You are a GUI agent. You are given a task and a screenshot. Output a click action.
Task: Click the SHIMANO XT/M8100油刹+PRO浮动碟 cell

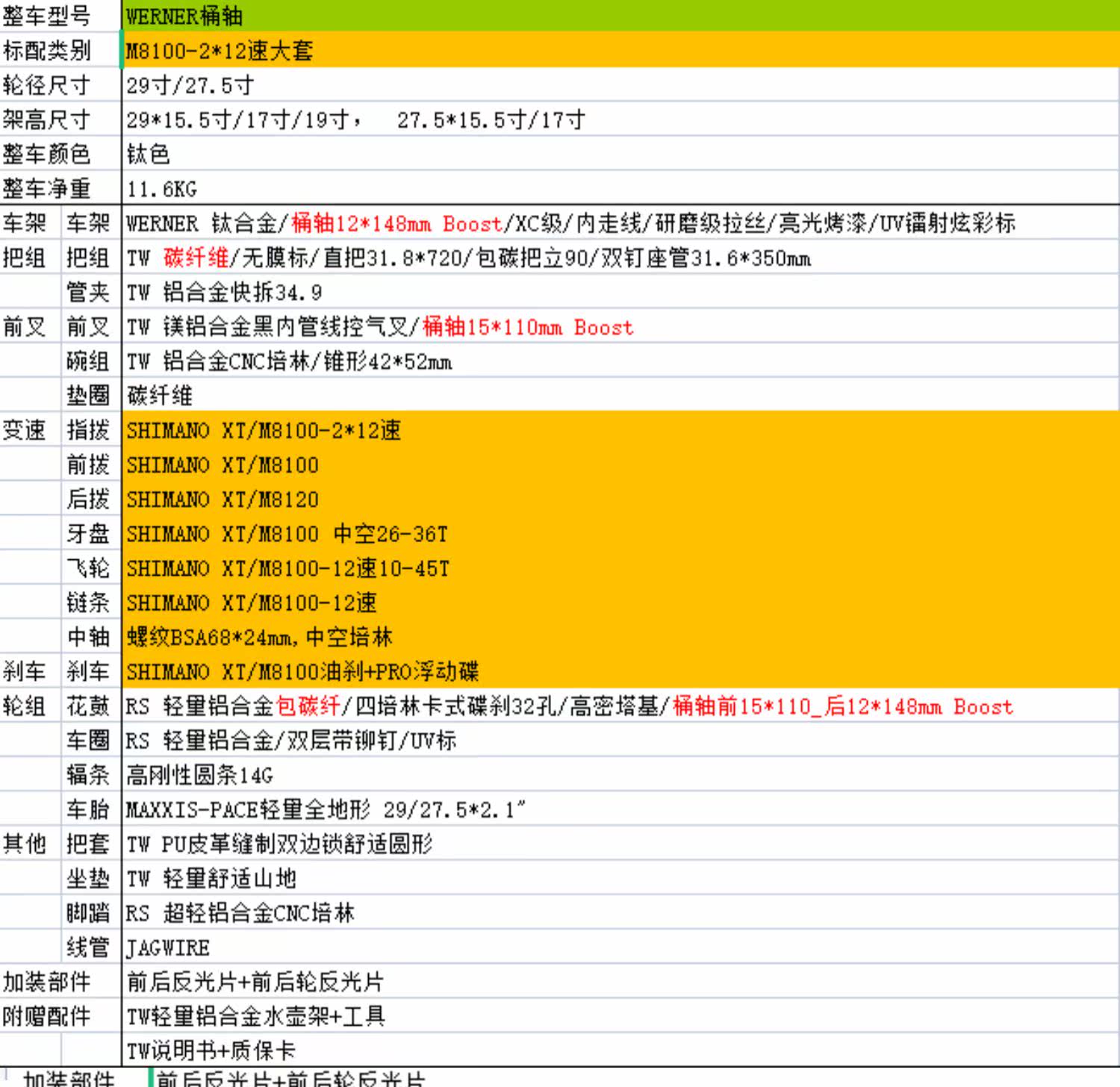[x=620, y=671]
